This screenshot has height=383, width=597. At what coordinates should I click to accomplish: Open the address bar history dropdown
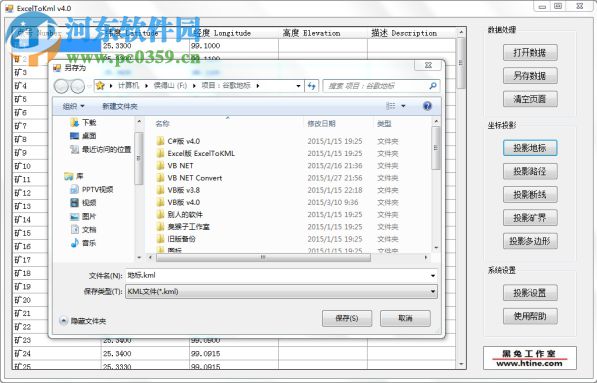tap(298, 86)
